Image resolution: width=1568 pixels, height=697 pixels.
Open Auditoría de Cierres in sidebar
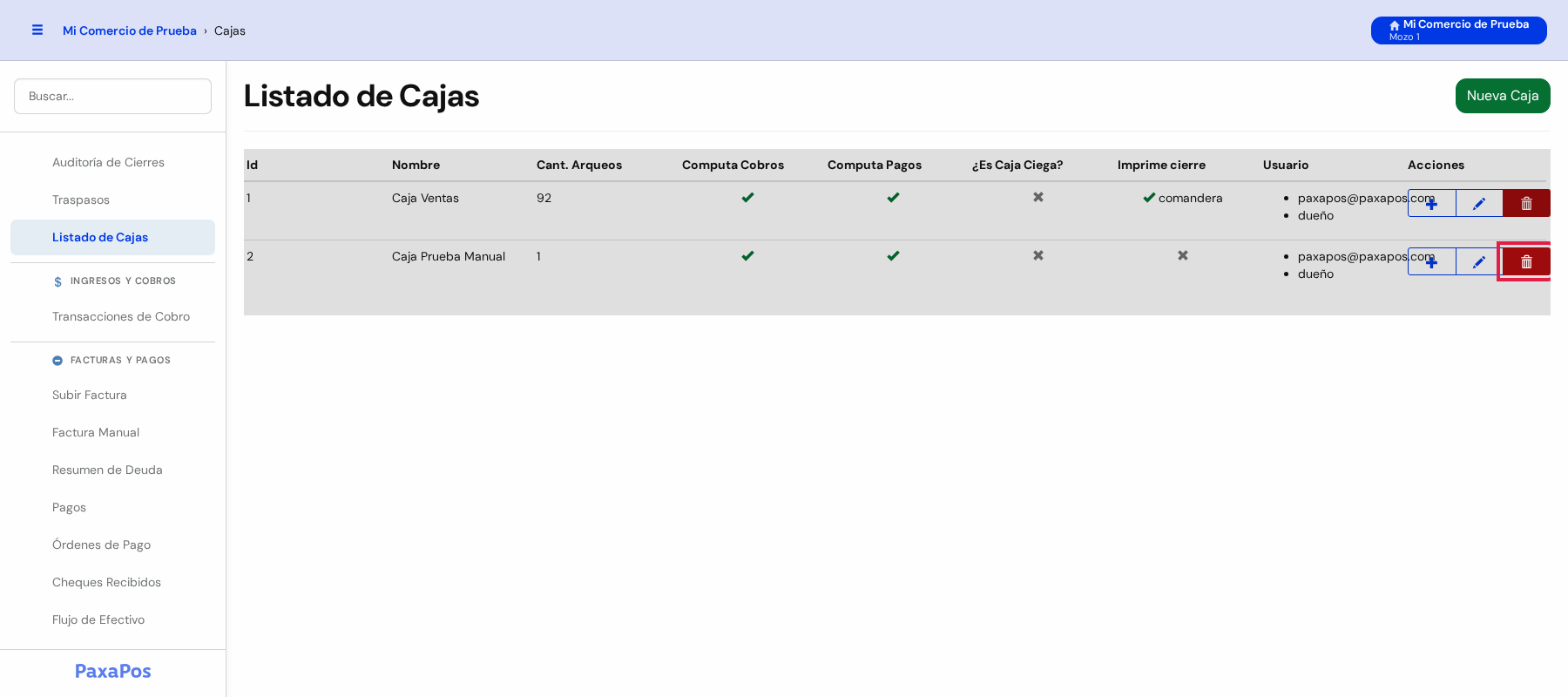point(112,162)
